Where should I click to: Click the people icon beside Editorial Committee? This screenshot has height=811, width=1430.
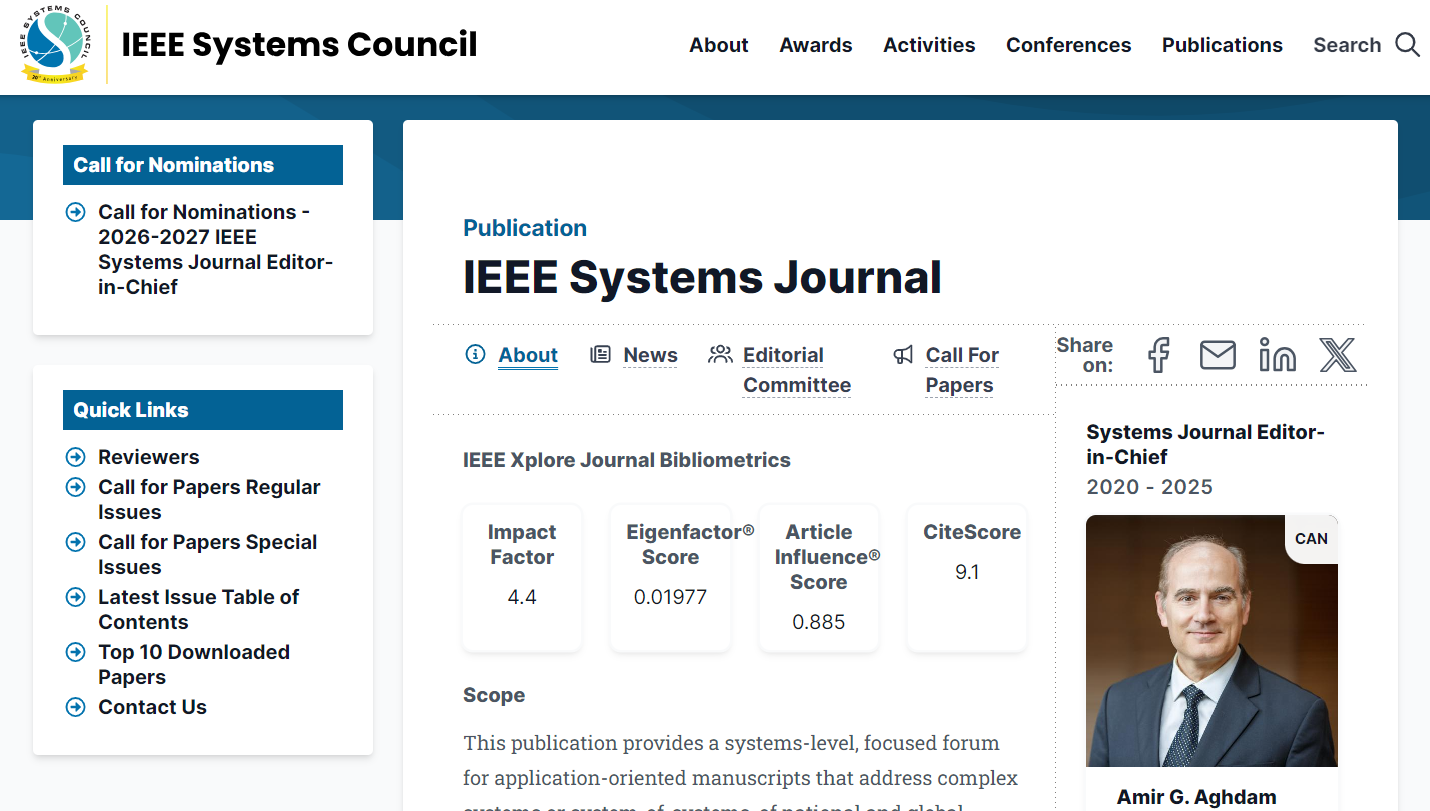[719, 354]
